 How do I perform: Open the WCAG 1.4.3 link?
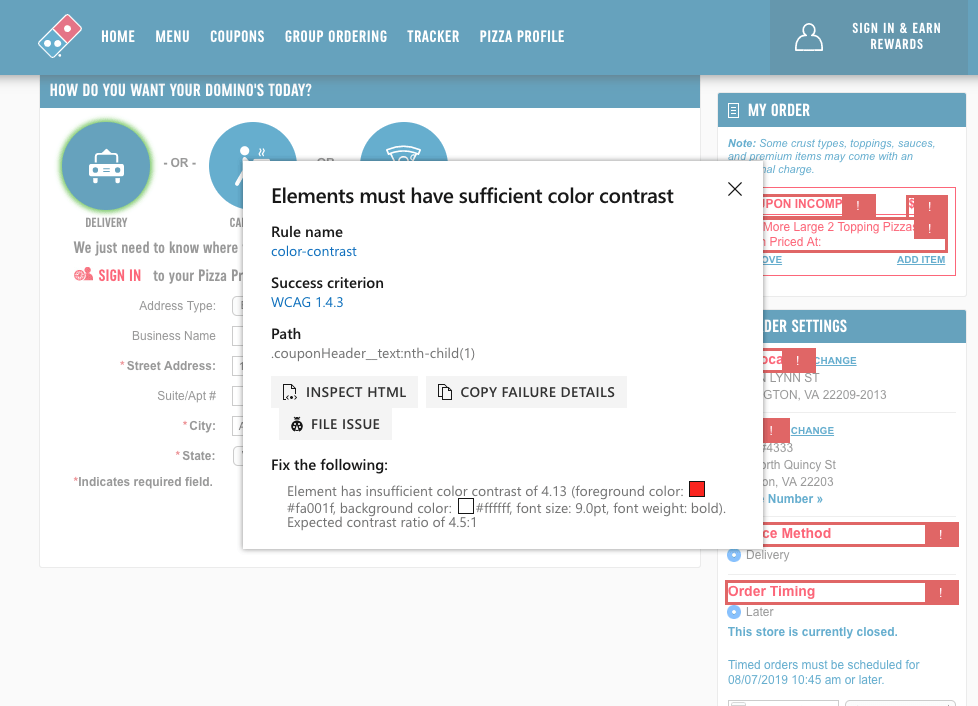coord(307,302)
